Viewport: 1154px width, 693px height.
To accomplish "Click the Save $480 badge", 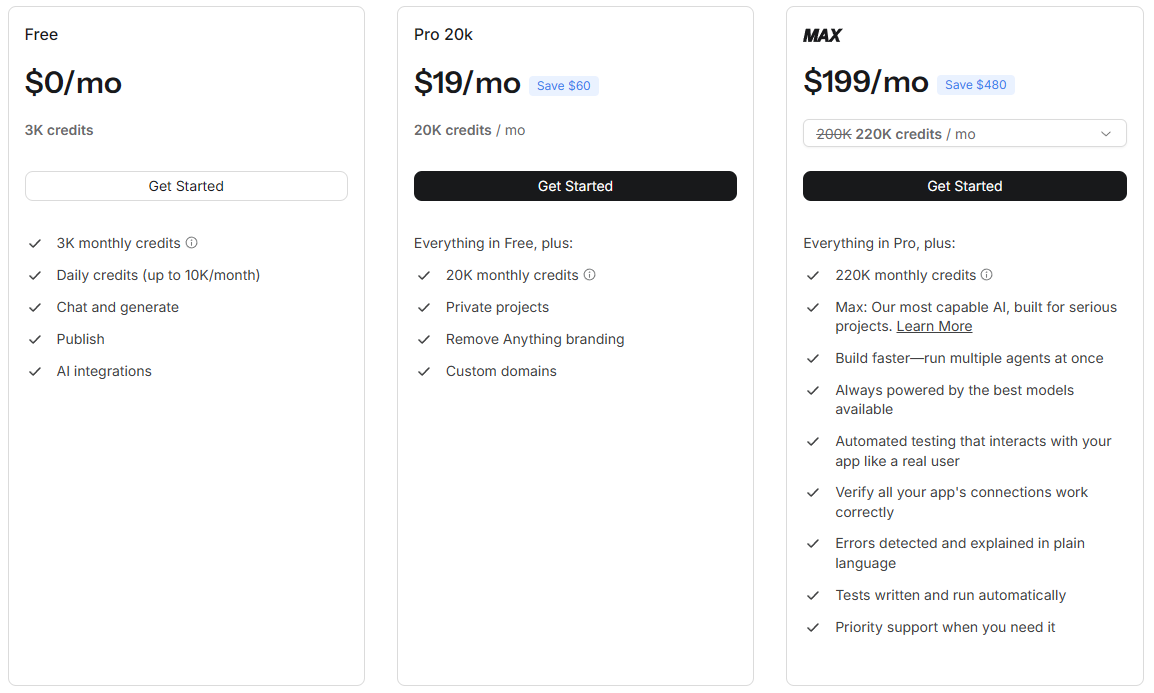I will click(x=975, y=85).
